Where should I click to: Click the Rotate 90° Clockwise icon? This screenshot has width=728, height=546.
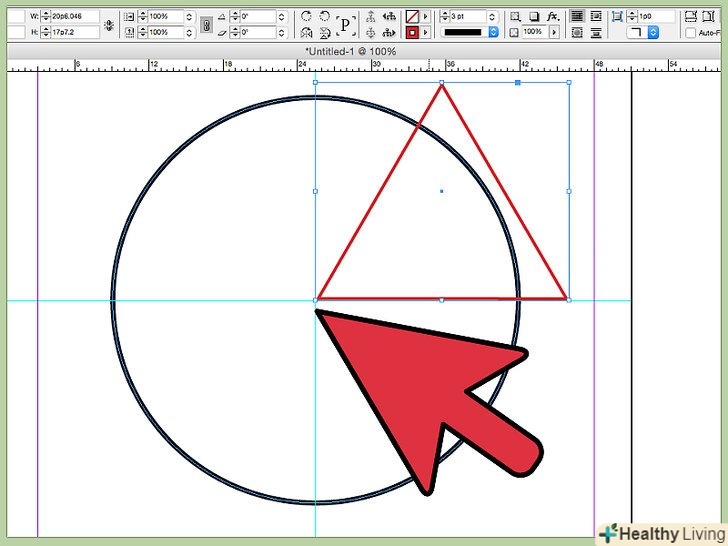tap(306, 17)
